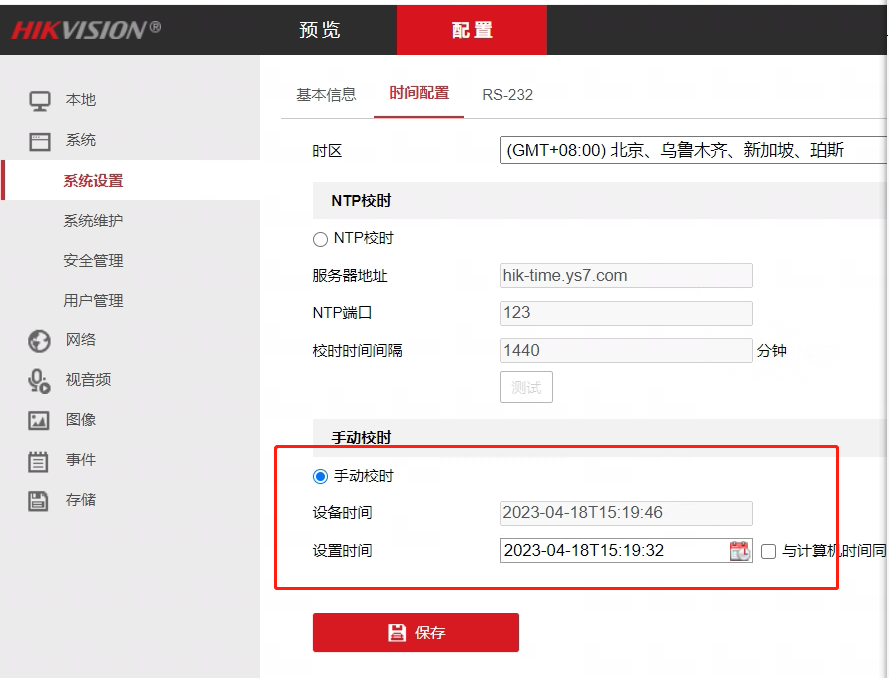Click the monitor icon beside 本地
Image resolution: width=889 pixels, height=678 pixels.
tap(39, 101)
